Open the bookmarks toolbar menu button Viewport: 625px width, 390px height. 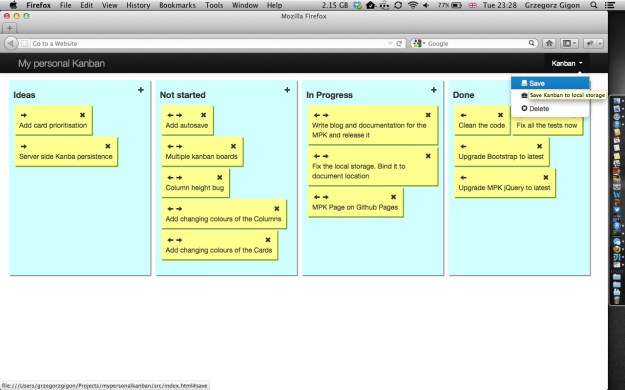coord(569,43)
